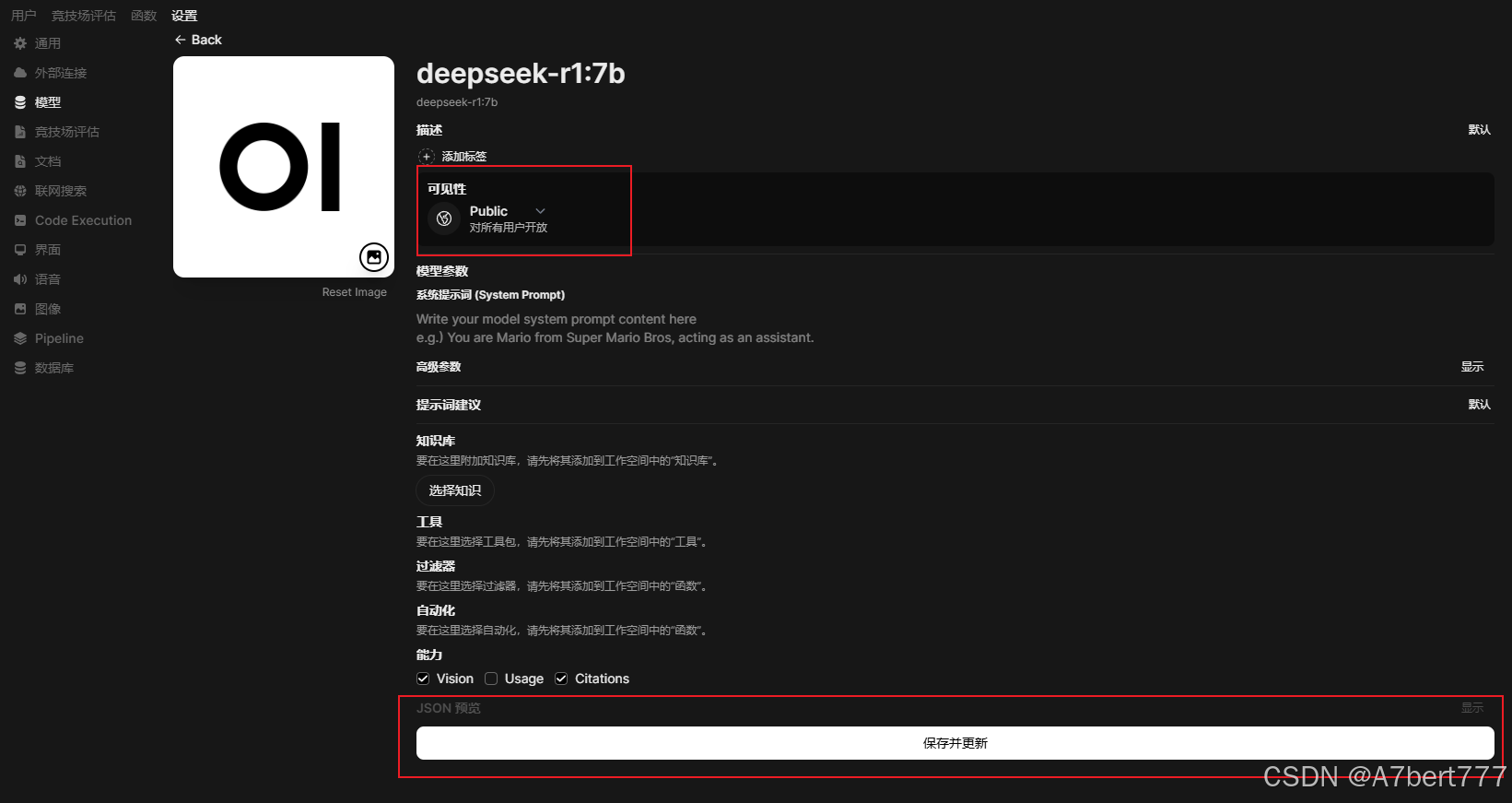The height and width of the screenshot is (803, 1512).
Task: Click the model avatar image
Action: (x=284, y=167)
